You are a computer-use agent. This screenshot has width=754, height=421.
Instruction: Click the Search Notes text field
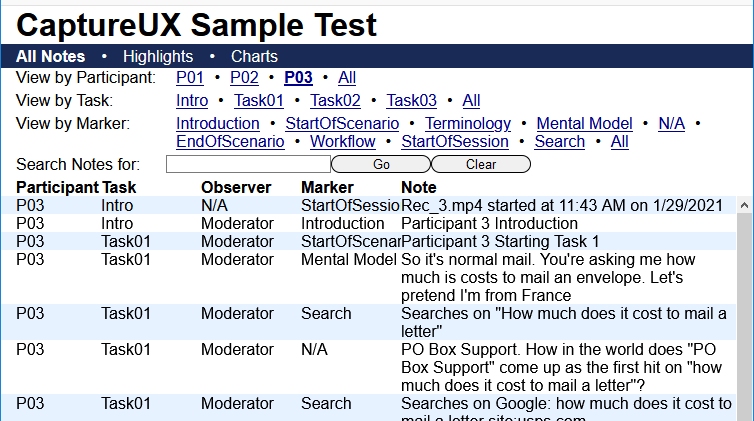(248, 164)
